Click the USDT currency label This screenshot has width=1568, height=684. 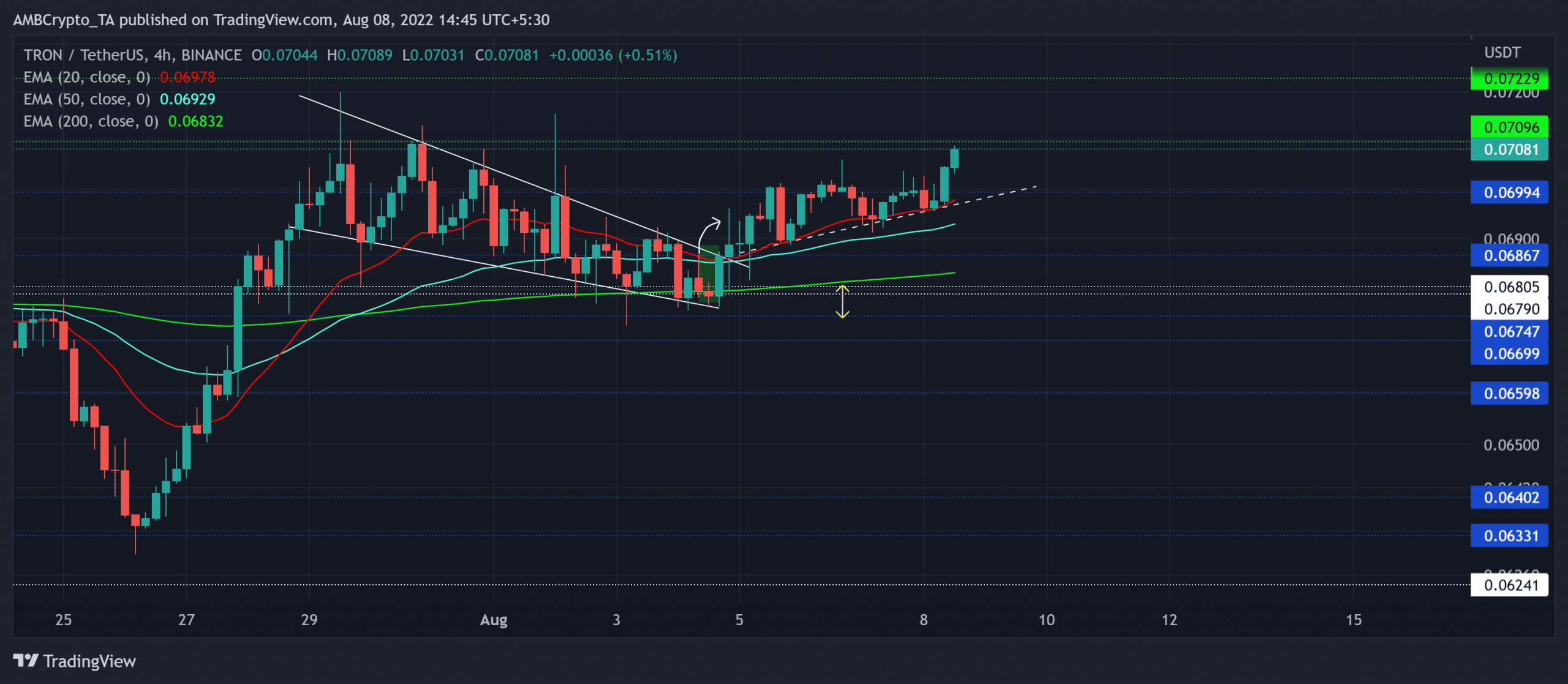[x=1502, y=53]
